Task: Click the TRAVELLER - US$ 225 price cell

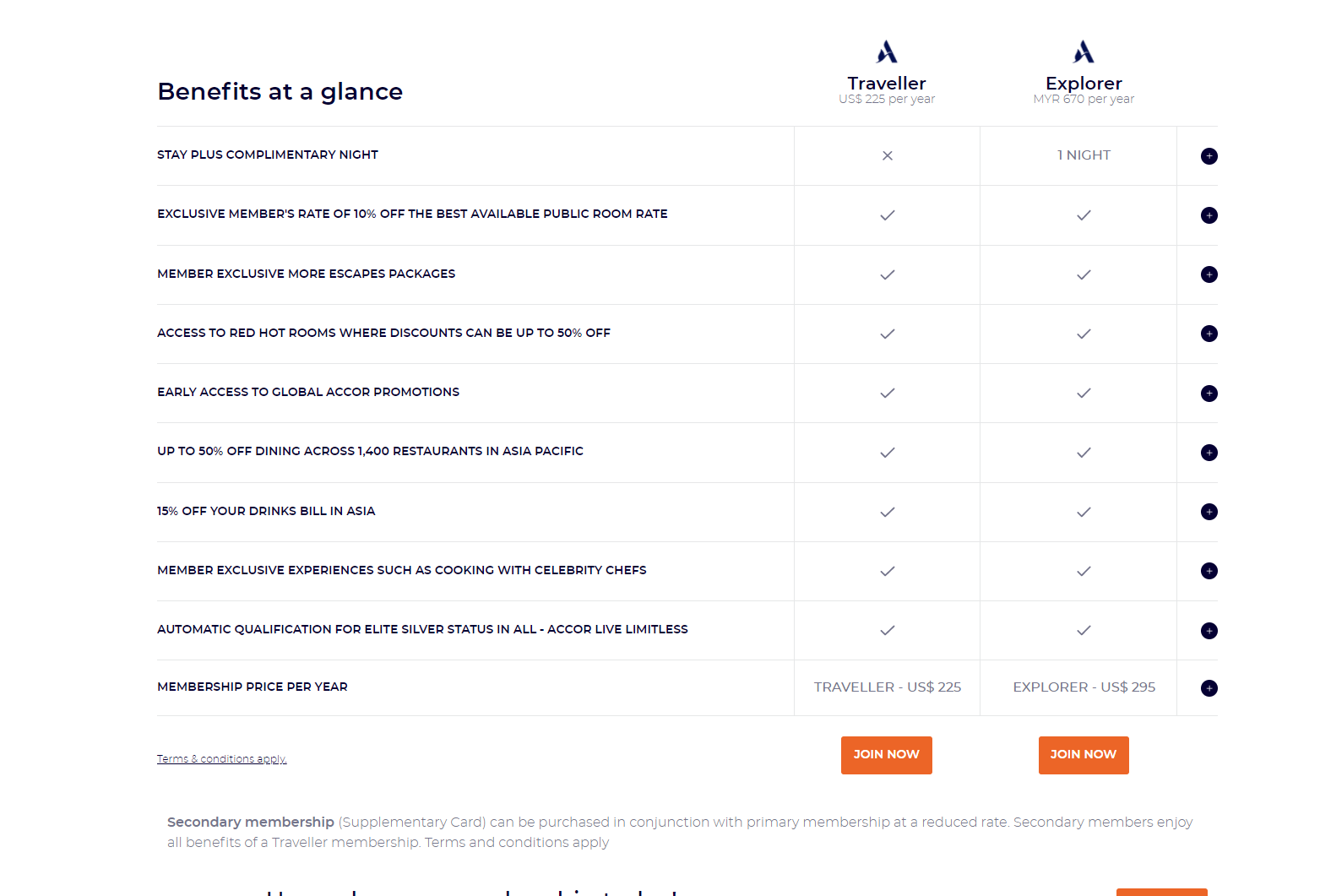Action: [888, 687]
